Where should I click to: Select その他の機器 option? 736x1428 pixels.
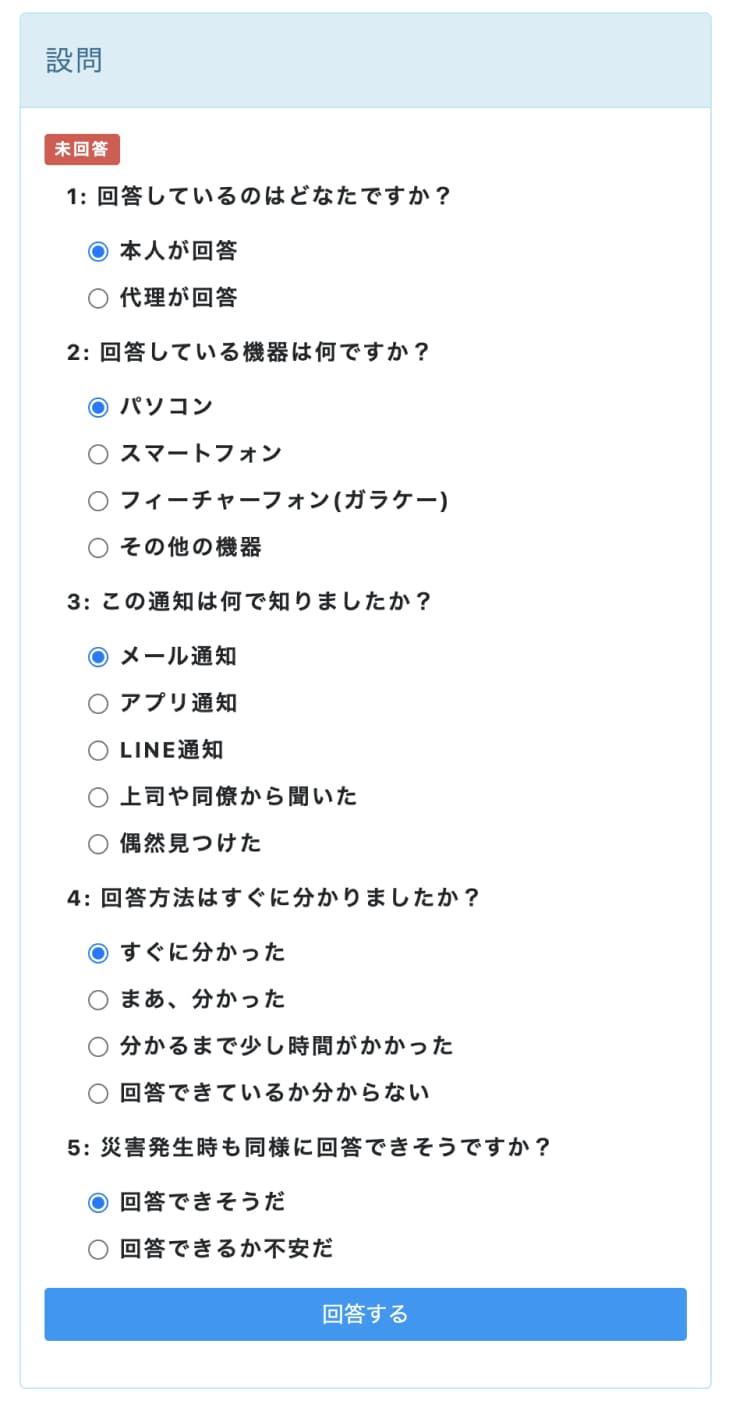pyautogui.click(x=97, y=547)
